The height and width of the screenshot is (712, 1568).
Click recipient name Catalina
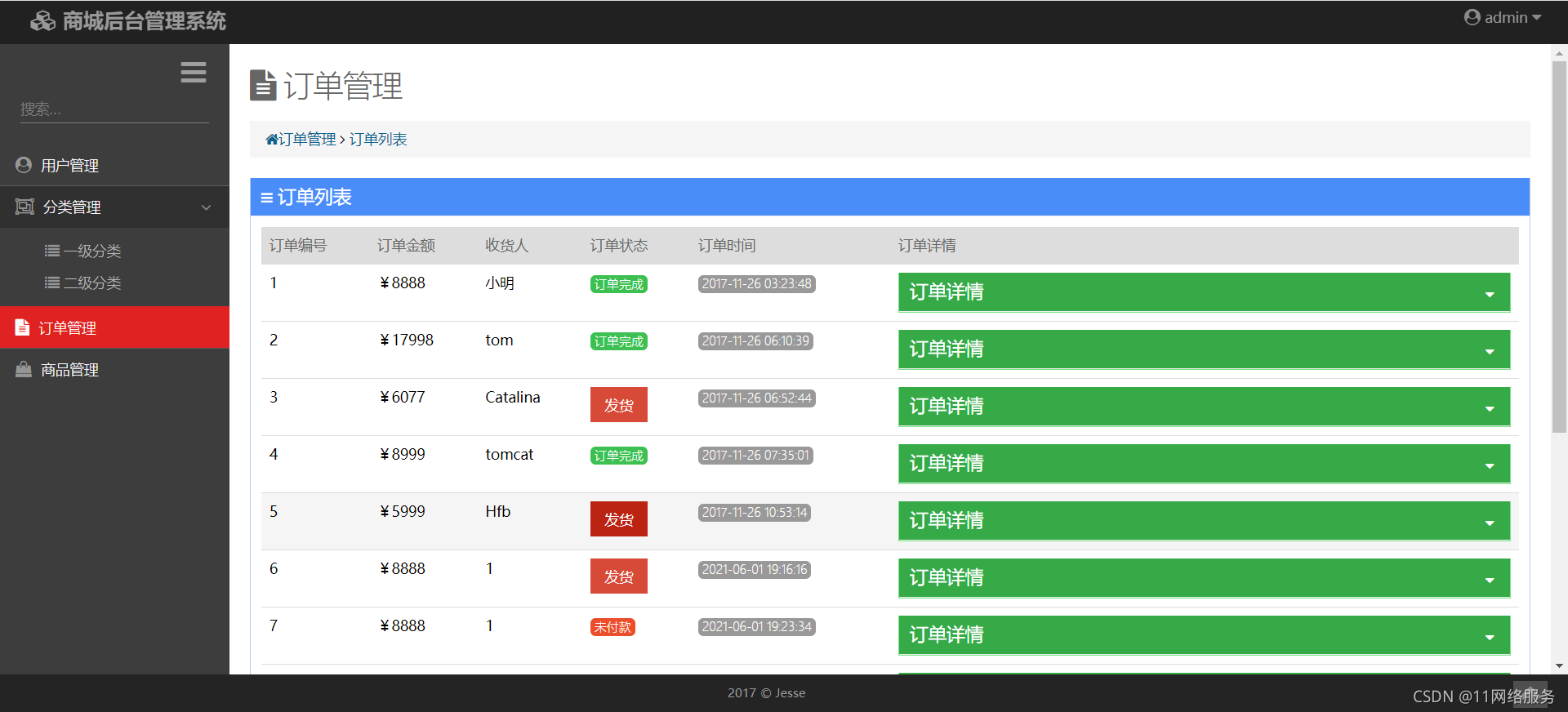point(513,398)
